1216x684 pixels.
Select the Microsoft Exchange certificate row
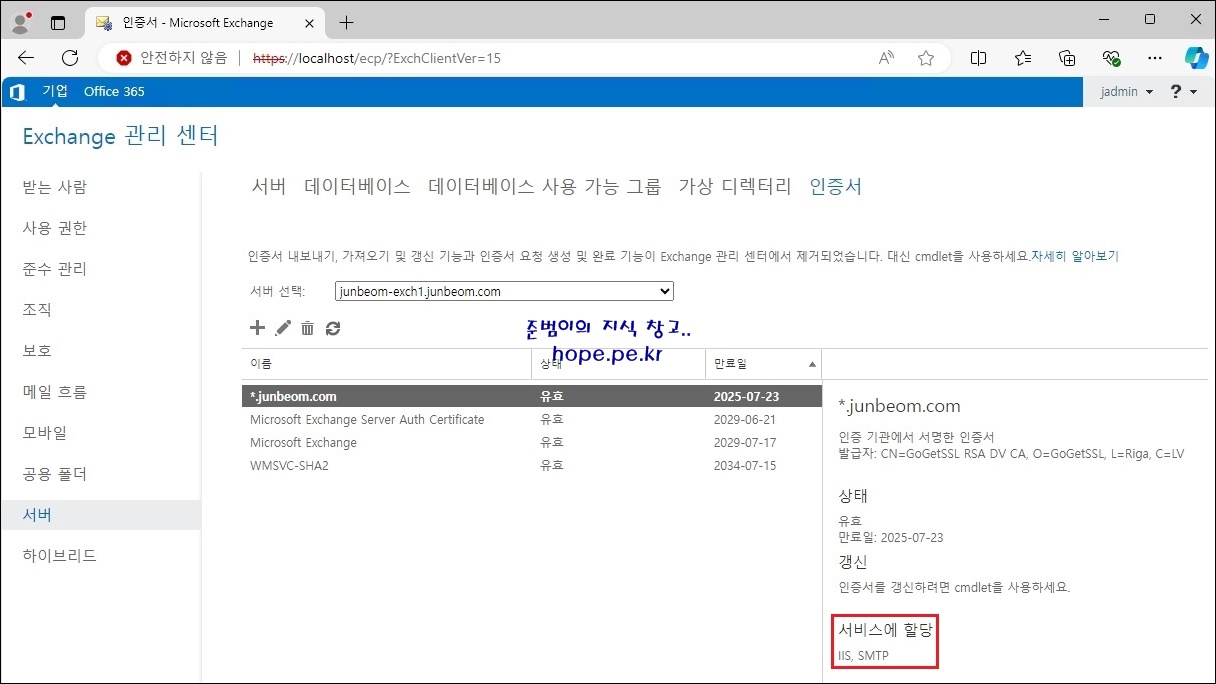coord(531,443)
